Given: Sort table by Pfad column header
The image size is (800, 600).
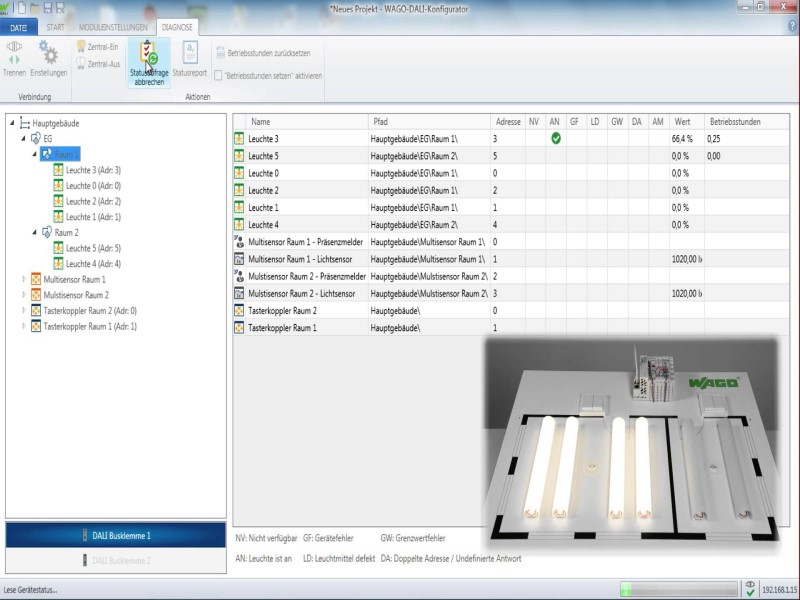Looking at the screenshot, I should [429, 121].
